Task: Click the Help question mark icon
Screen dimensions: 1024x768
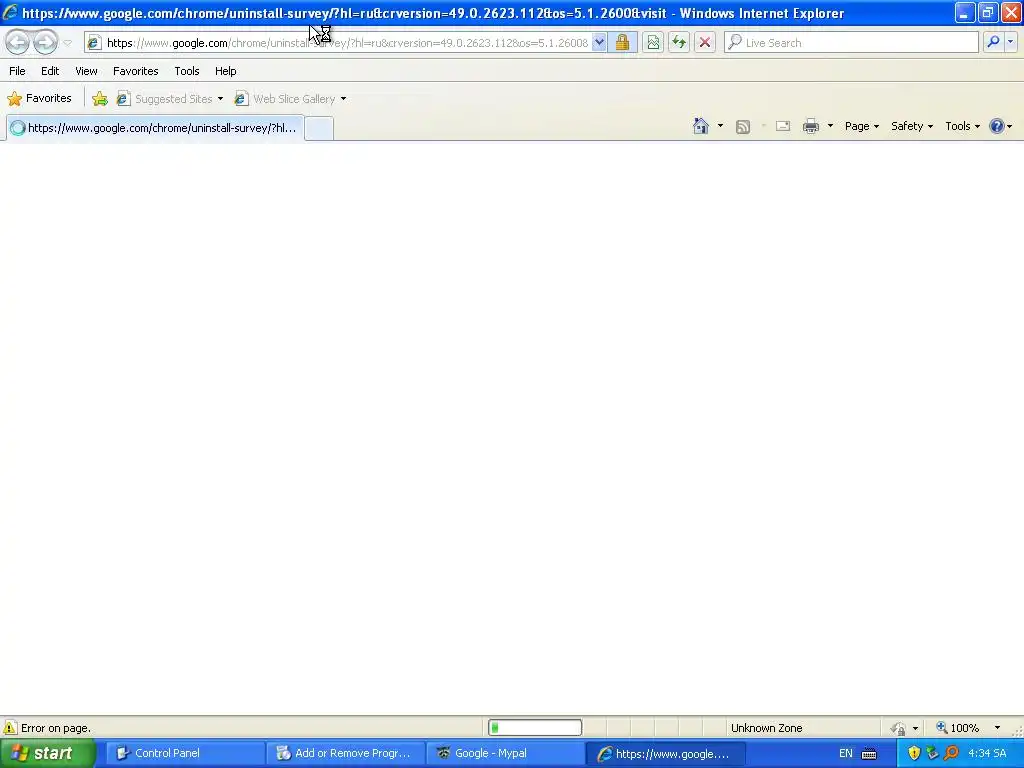Action: coord(997,126)
